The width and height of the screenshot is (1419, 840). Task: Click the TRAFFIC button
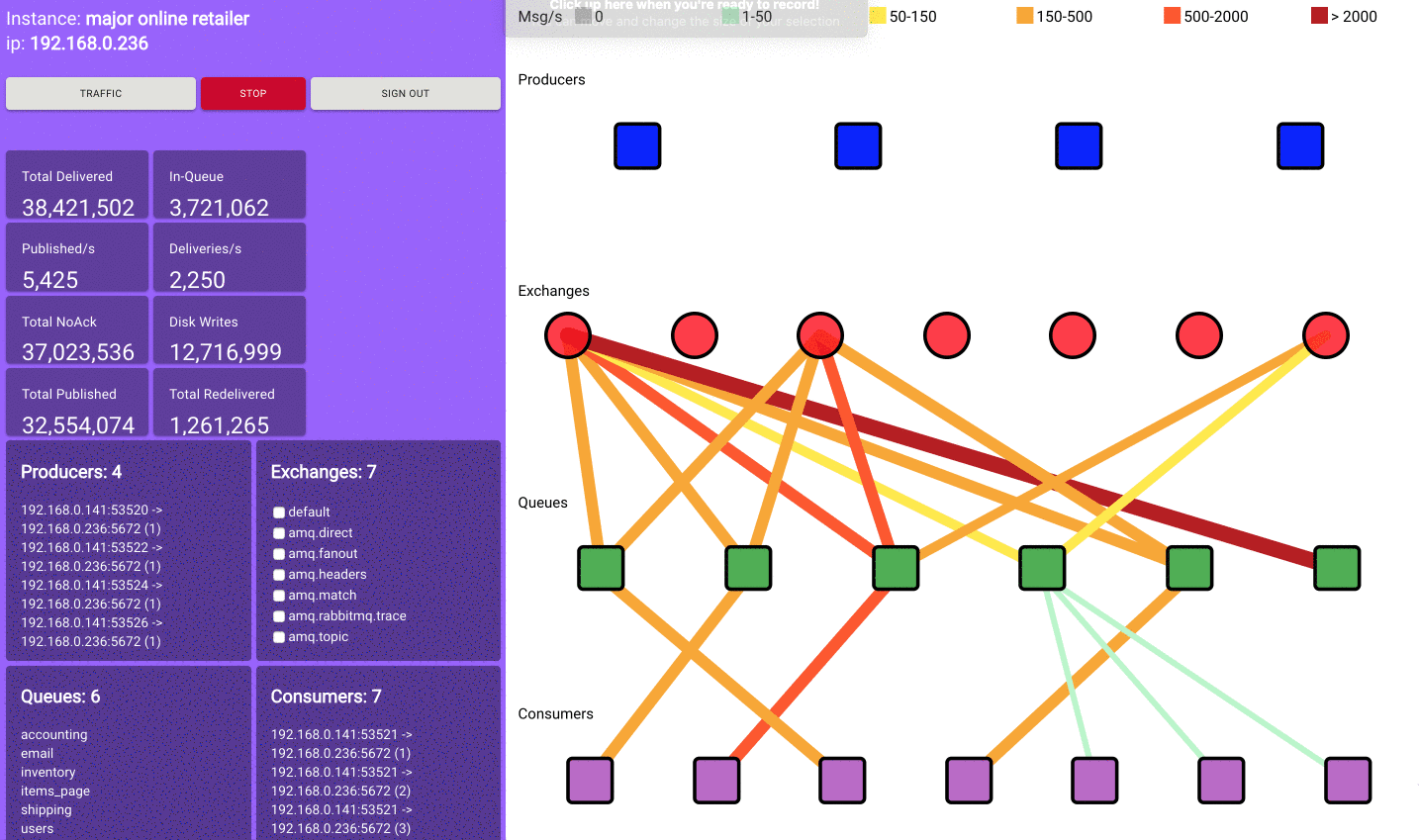(100, 93)
